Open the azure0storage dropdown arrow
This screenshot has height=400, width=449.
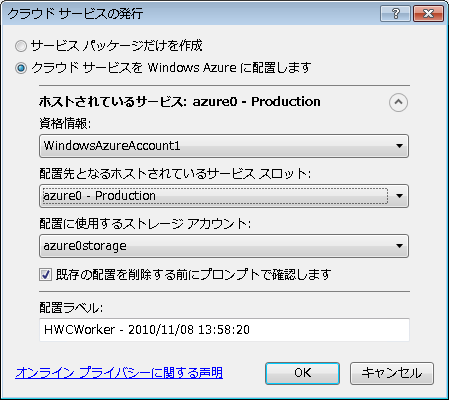pos(399,246)
